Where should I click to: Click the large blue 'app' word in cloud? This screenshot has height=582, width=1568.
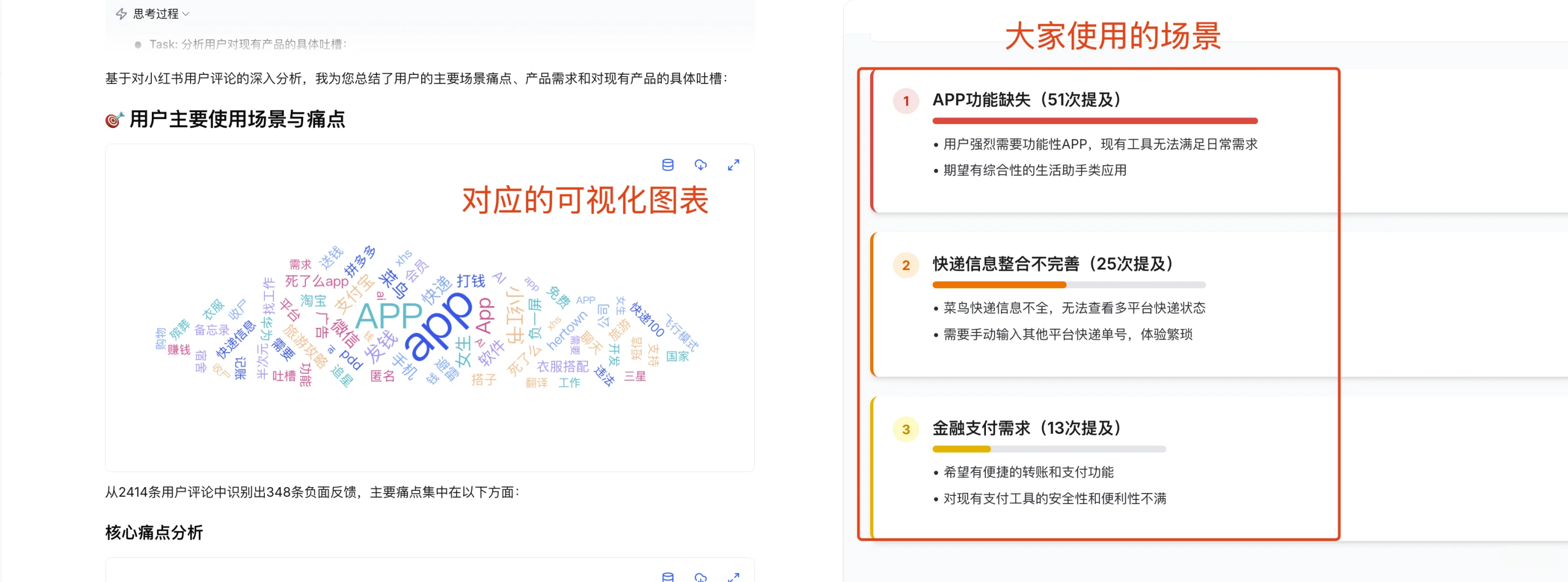(x=438, y=326)
